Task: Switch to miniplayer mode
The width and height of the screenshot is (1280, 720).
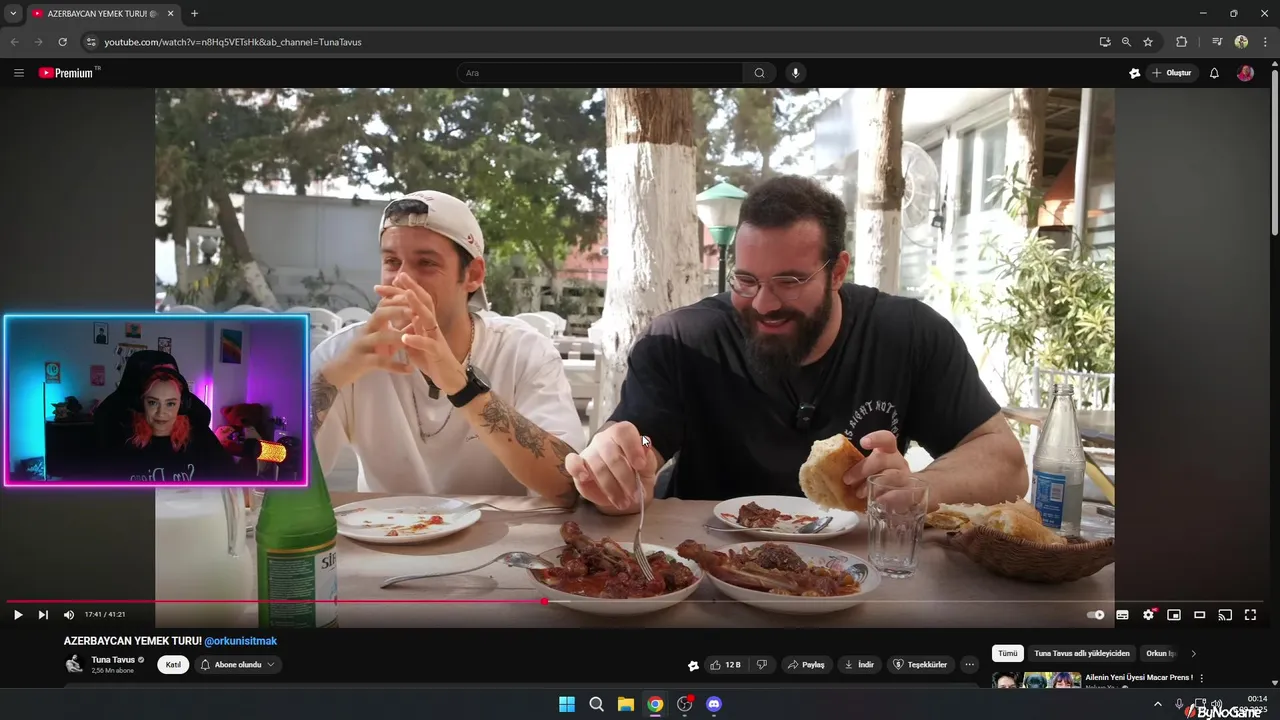Action: 1174,615
